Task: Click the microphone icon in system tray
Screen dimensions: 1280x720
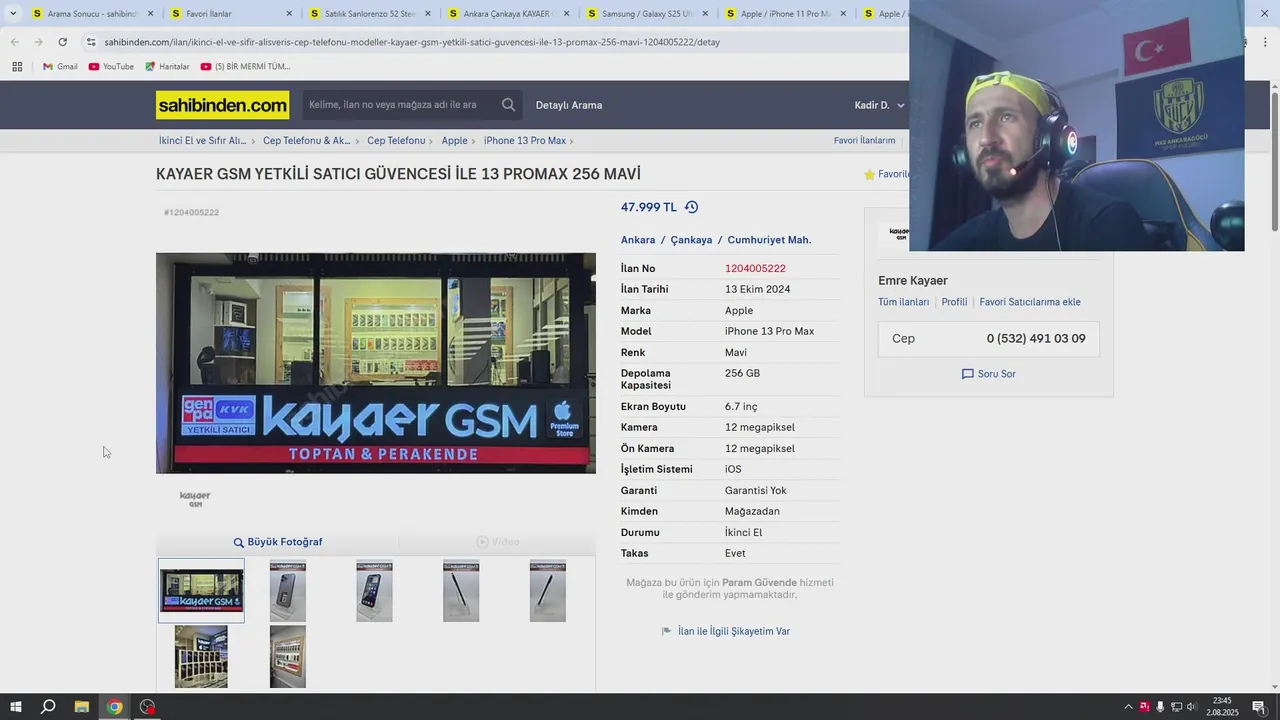Action: (1160, 707)
